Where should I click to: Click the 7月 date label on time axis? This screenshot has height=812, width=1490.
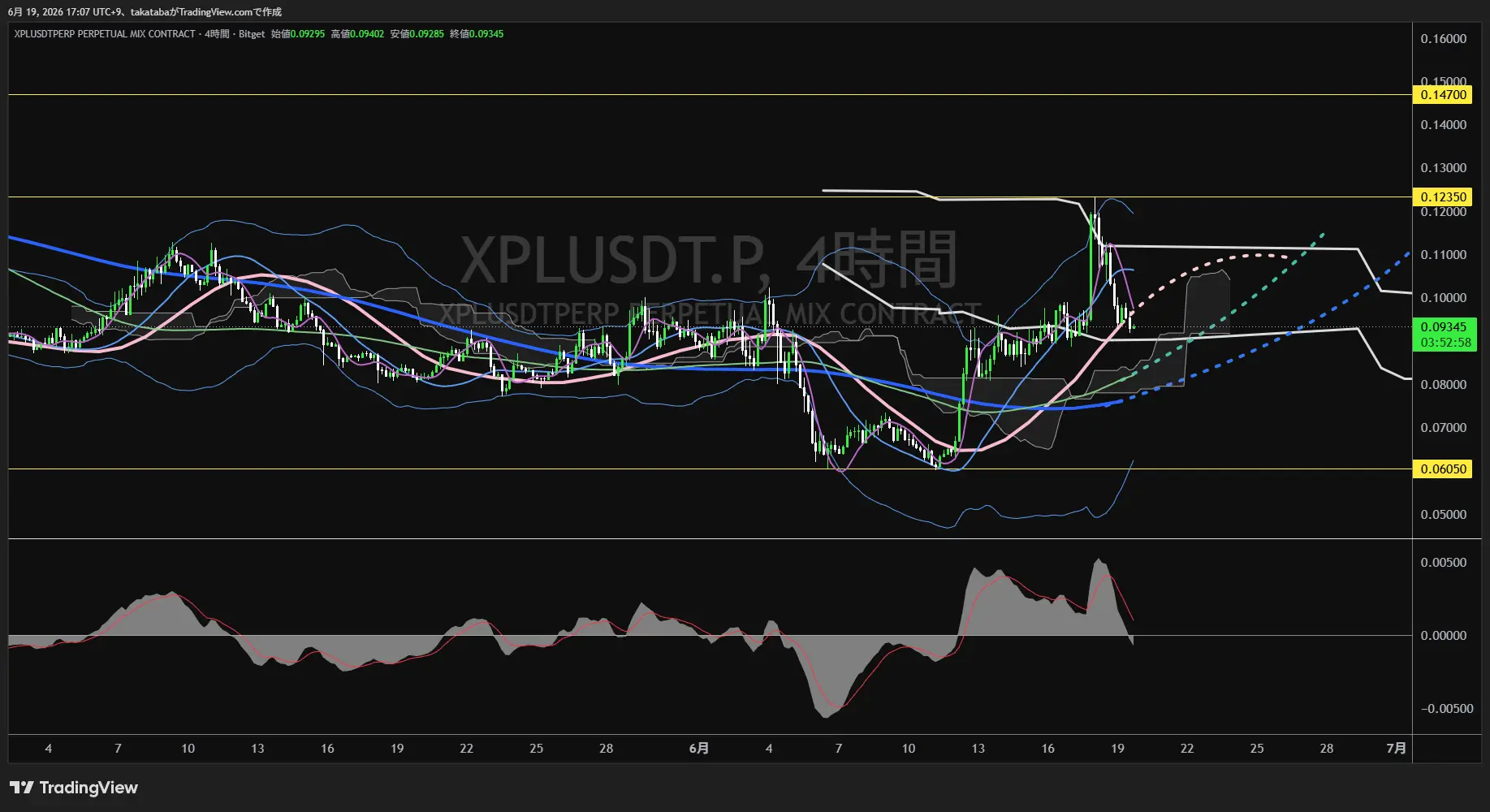pyautogui.click(x=1396, y=749)
